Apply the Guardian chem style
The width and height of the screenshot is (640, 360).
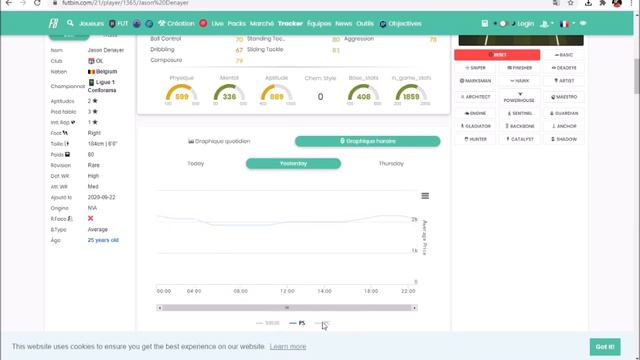(x=564, y=113)
